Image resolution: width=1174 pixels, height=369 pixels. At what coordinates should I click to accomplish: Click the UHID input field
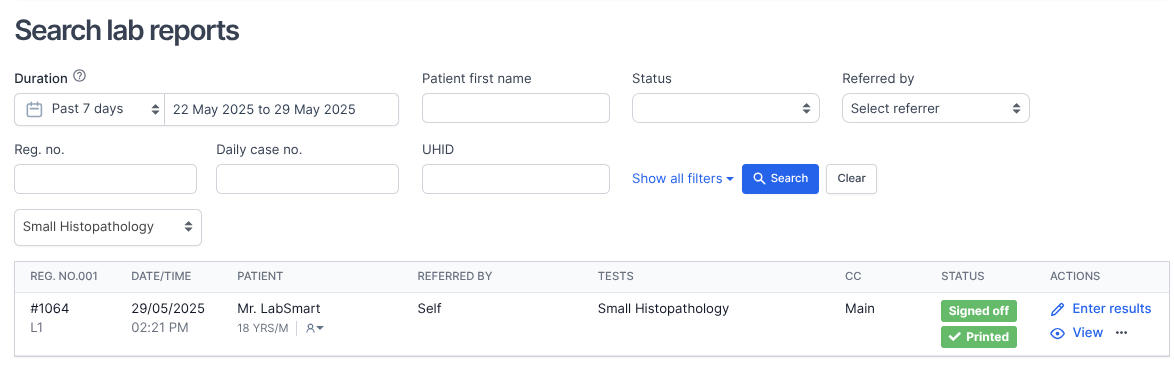pyautogui.click(x=516, y=179)
